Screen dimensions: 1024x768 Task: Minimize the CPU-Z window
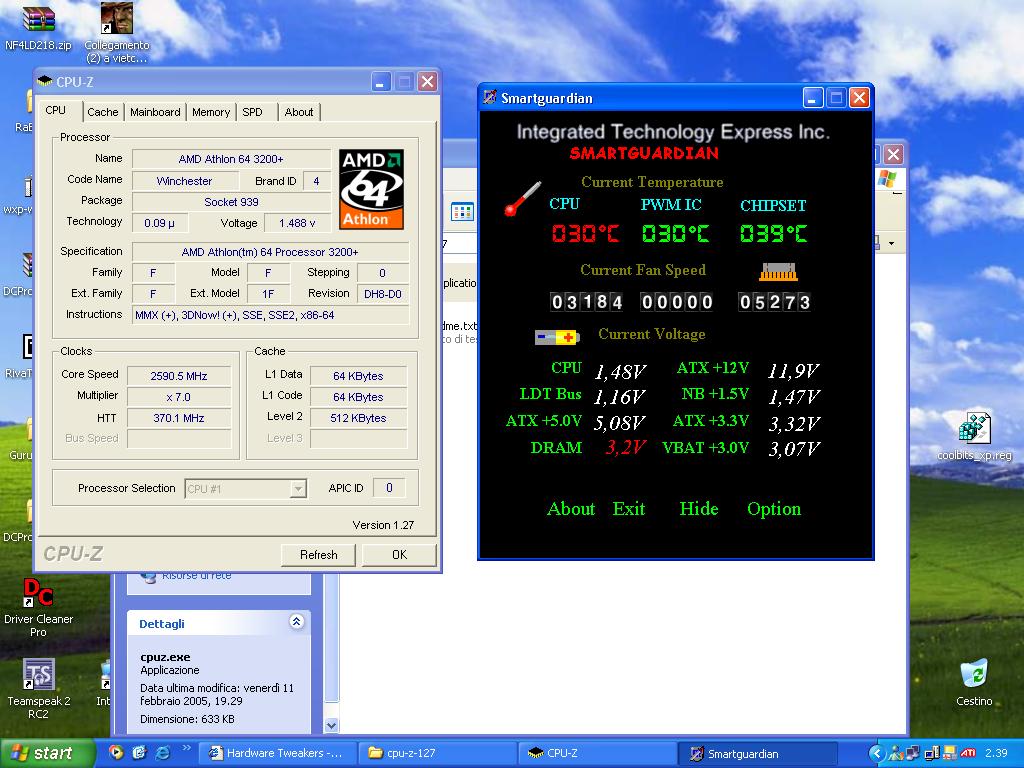coord(381,82)
